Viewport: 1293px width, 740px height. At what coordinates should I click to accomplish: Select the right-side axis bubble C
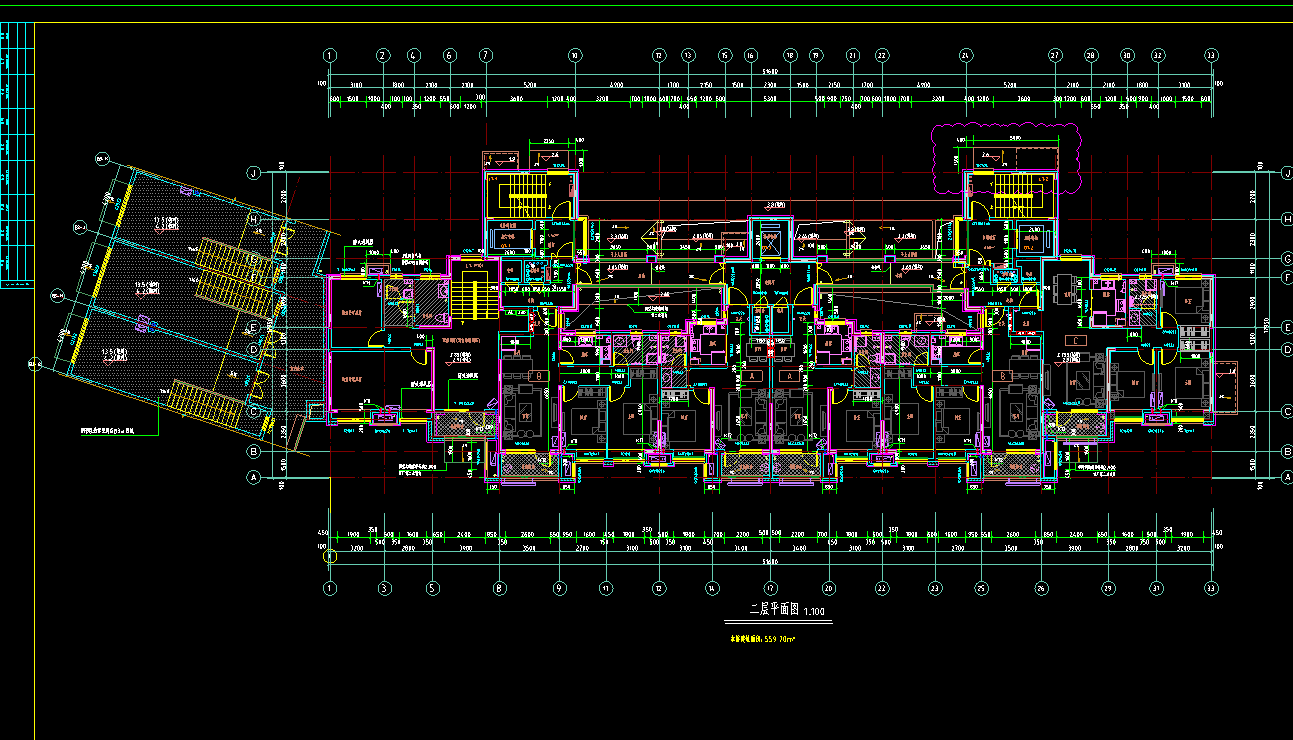[x=1286, y=411]
